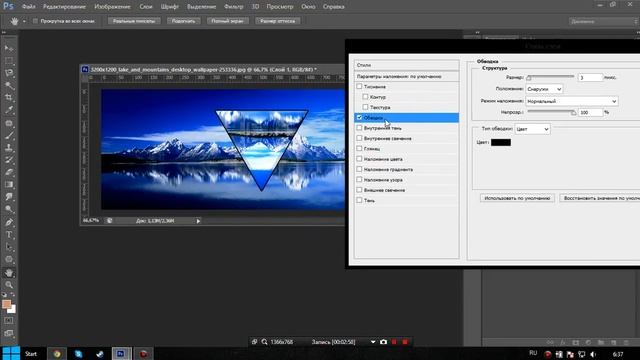Select the History Brush tool
The height and width of the screenshot is (360, 640).
pyautogui.click(x=9, y=160)
